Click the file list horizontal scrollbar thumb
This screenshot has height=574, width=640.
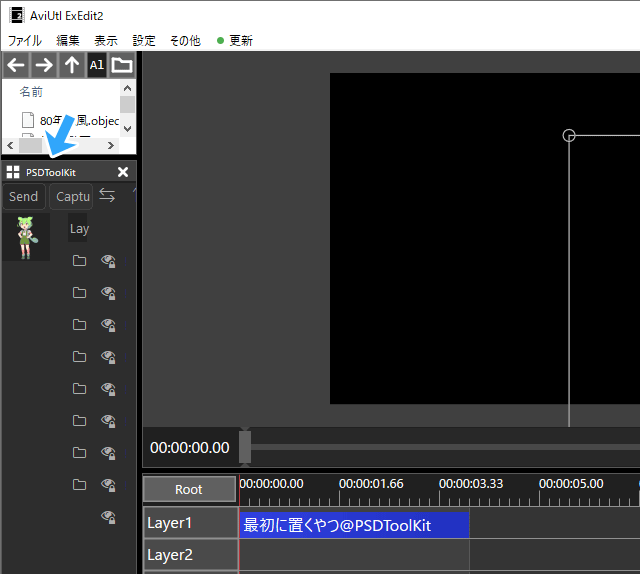pyautogui.click(x=31, y=145)
